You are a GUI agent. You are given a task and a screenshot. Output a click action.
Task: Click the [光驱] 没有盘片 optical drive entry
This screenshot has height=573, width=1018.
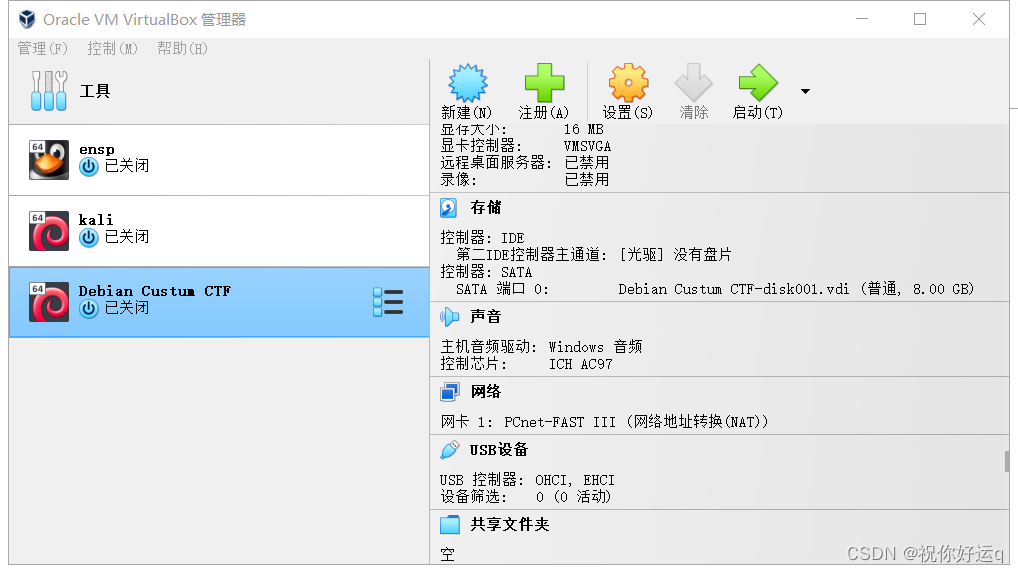pyautogui.click(x=675, y=254)
